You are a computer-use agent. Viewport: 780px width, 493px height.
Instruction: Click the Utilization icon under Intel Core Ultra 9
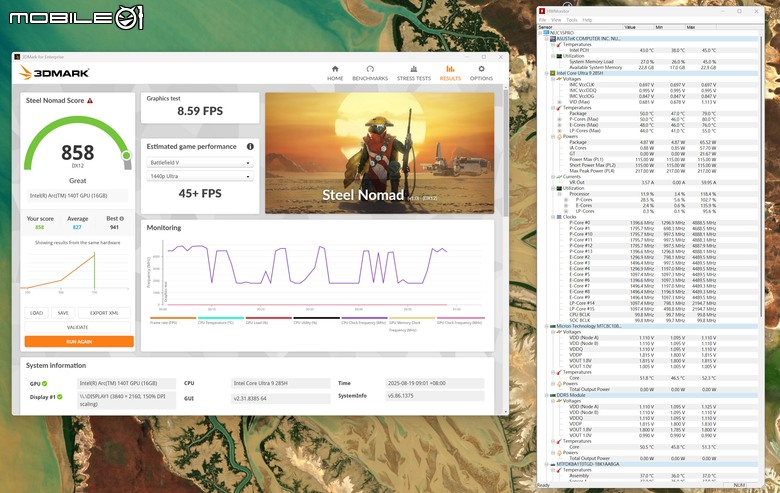pyautogui.click(x=559, y=188)
